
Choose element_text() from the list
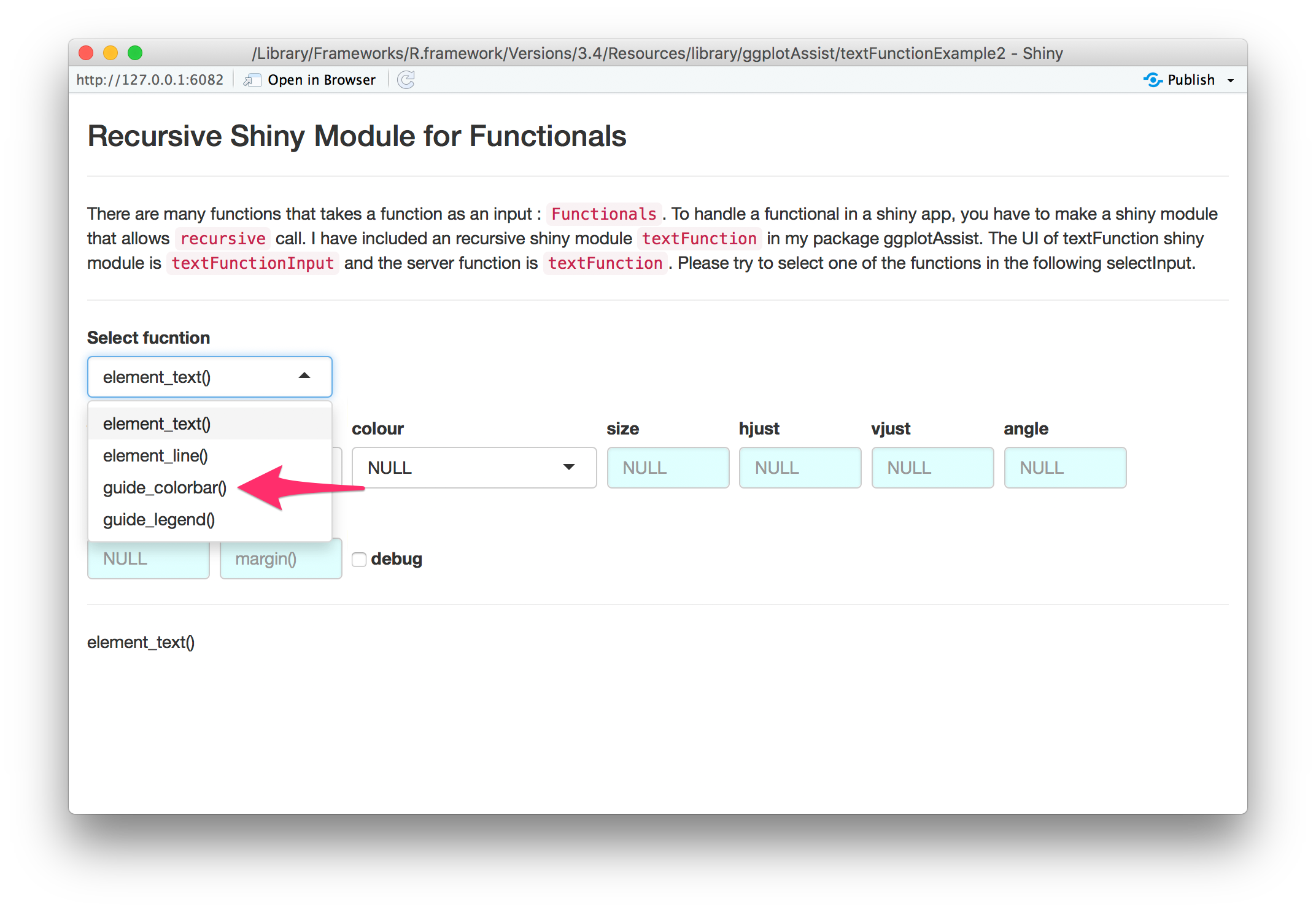[157, 424]
